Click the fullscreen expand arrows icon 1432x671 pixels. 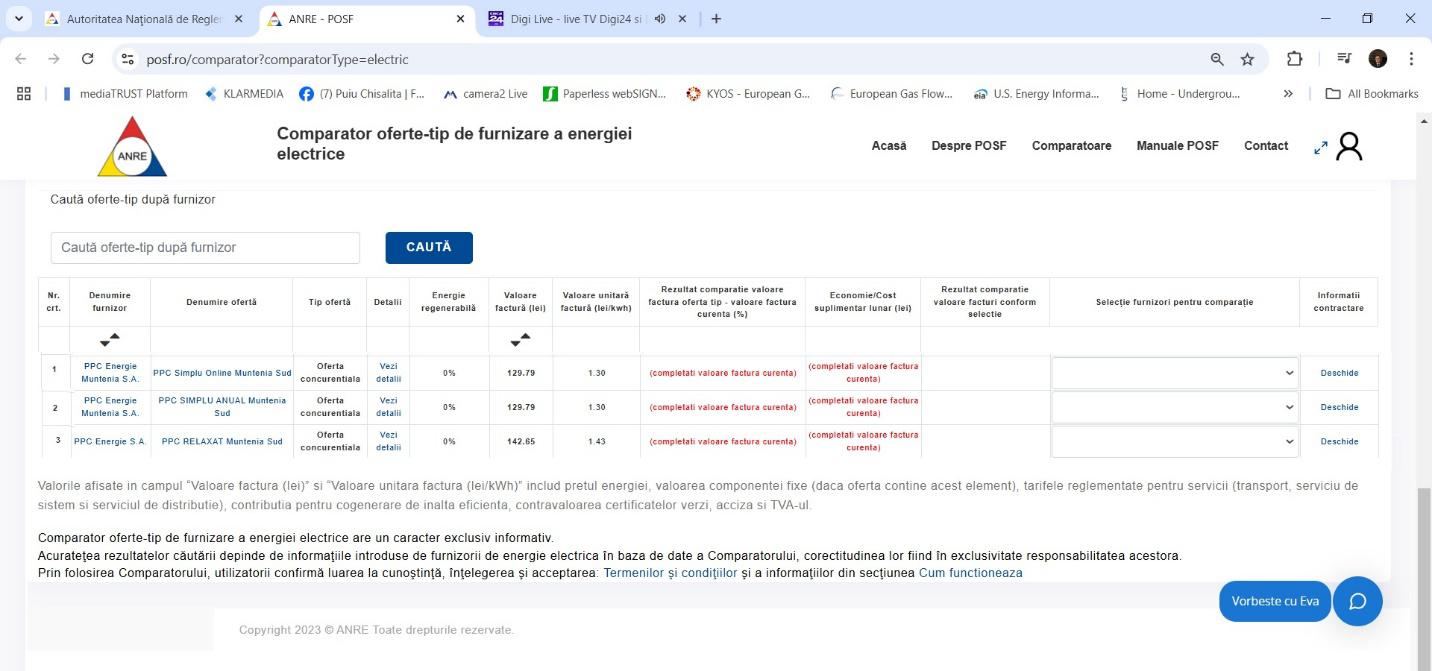1320,147
